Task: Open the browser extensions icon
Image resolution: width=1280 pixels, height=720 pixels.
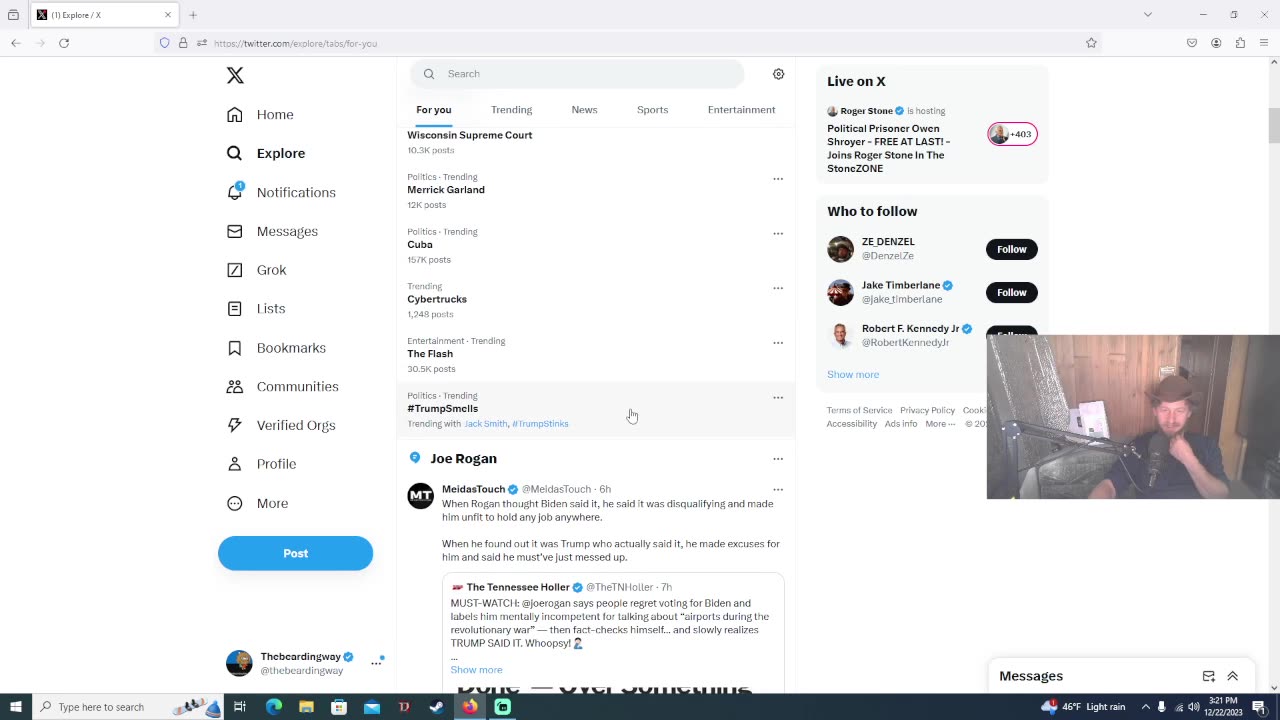Action: tap(1240, 43)
